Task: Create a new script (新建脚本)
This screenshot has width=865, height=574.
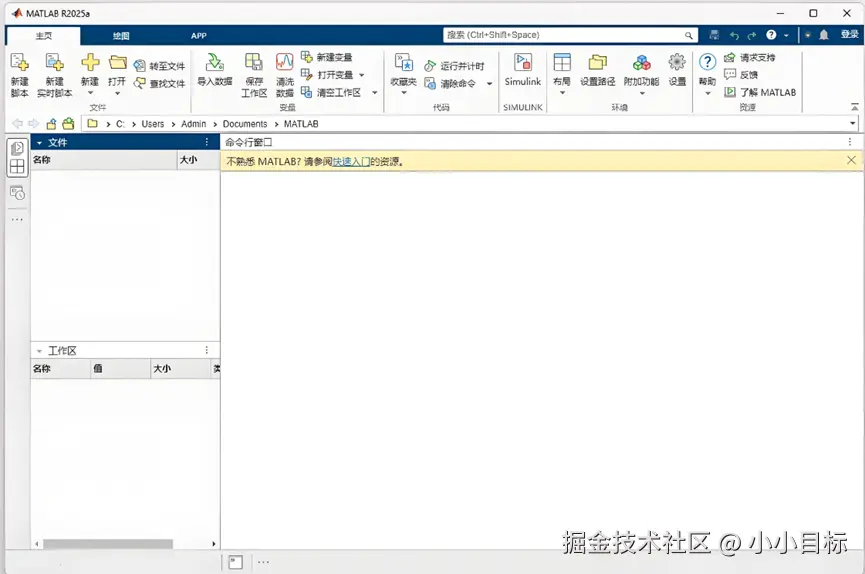Action: pyautogui.click(x=19, y=75)
